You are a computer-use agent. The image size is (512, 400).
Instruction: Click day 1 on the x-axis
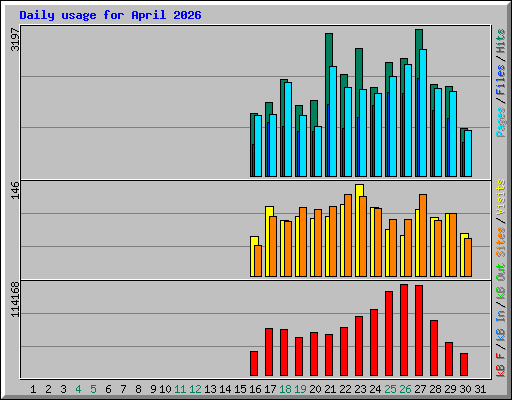(33, 389)
